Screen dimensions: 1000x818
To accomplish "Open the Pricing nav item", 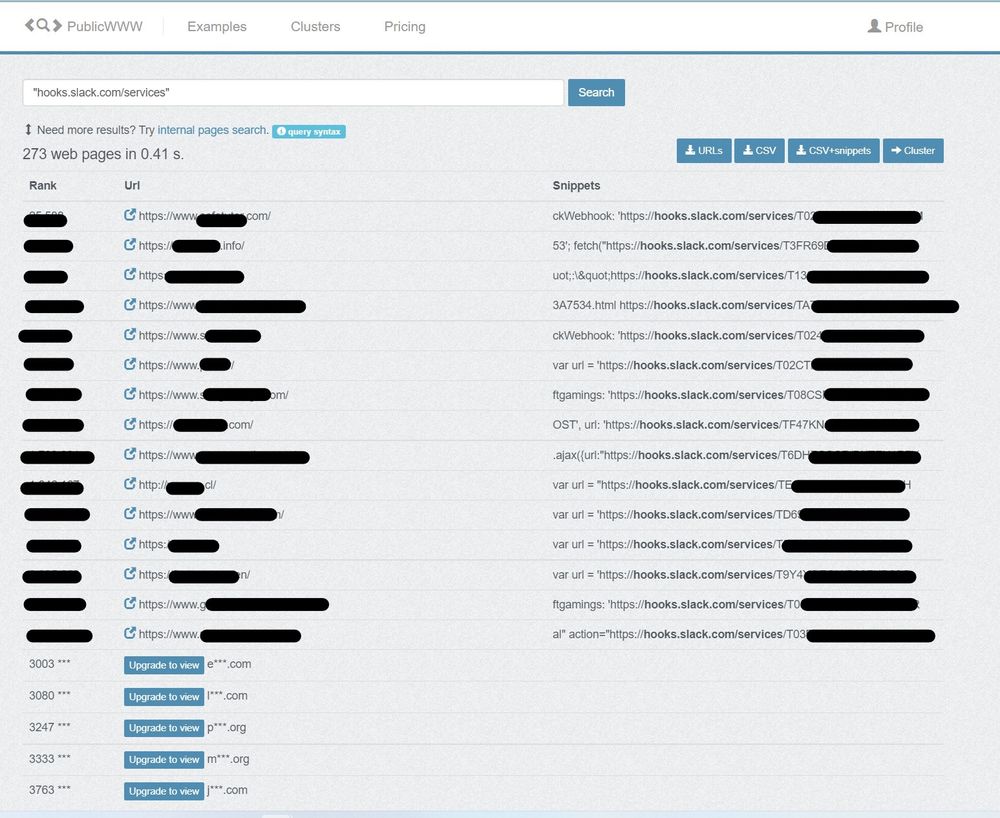I will coord(405,27).
